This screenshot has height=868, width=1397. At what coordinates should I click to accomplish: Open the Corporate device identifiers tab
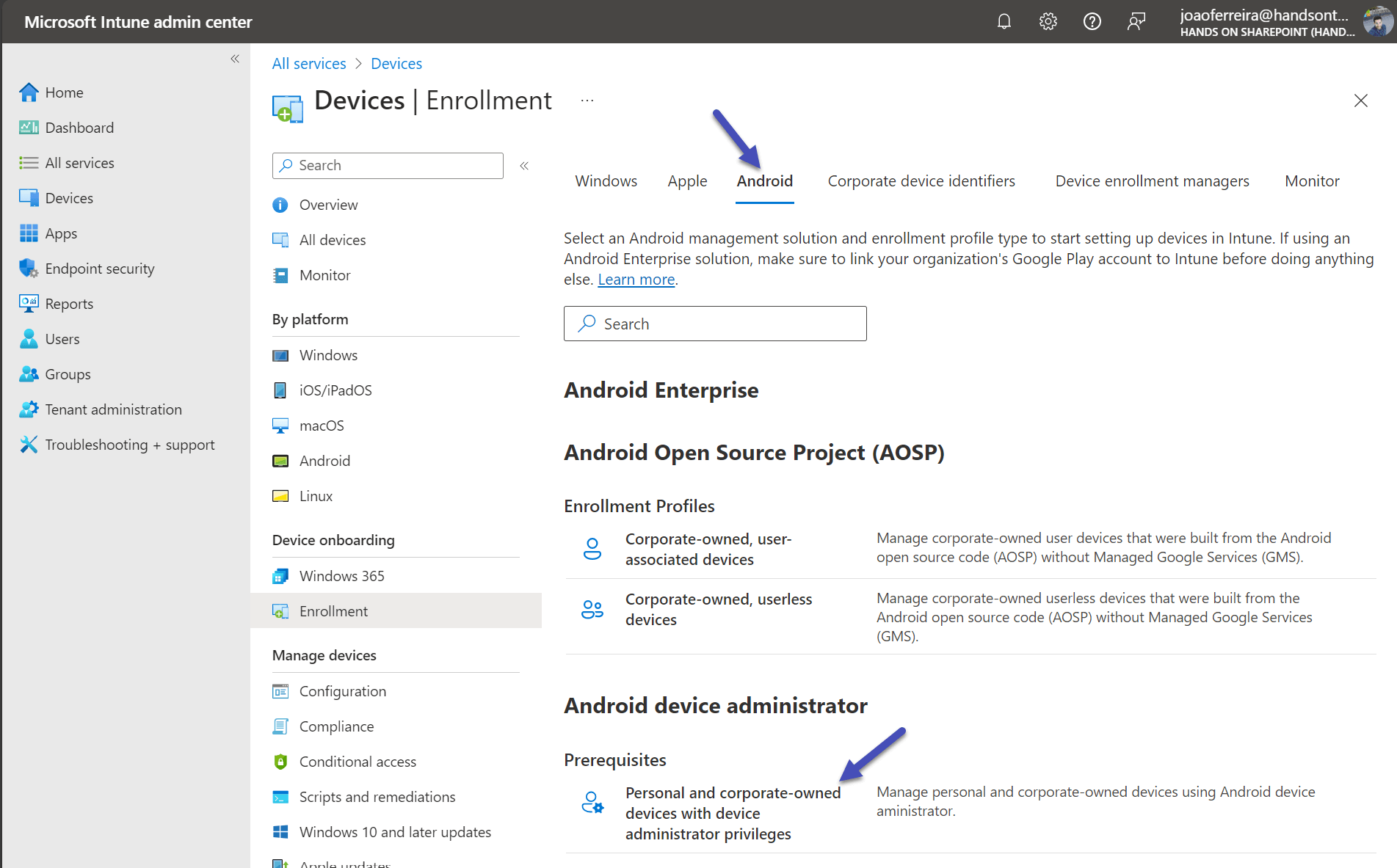921,180
